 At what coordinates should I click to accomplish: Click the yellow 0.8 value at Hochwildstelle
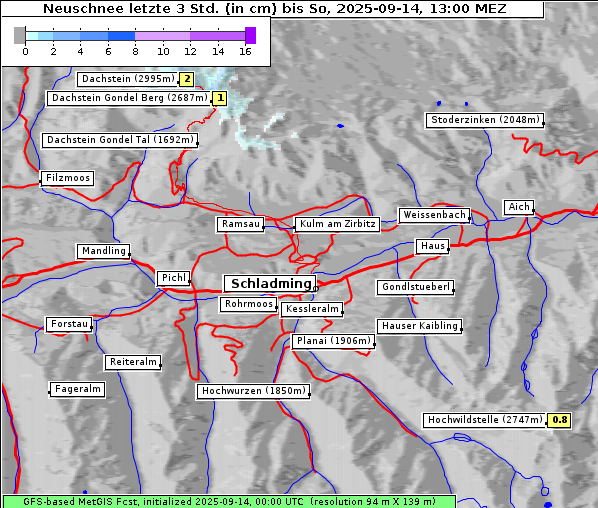coord(559,420)
